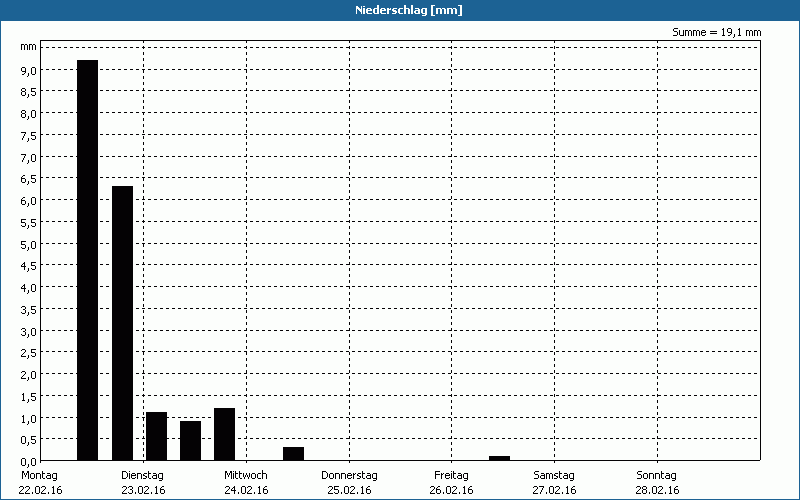Image resolution: width=800 pixels, height=500 pixels.
Task: Click the 1,5 y-axis value
Action: [29, 397]
